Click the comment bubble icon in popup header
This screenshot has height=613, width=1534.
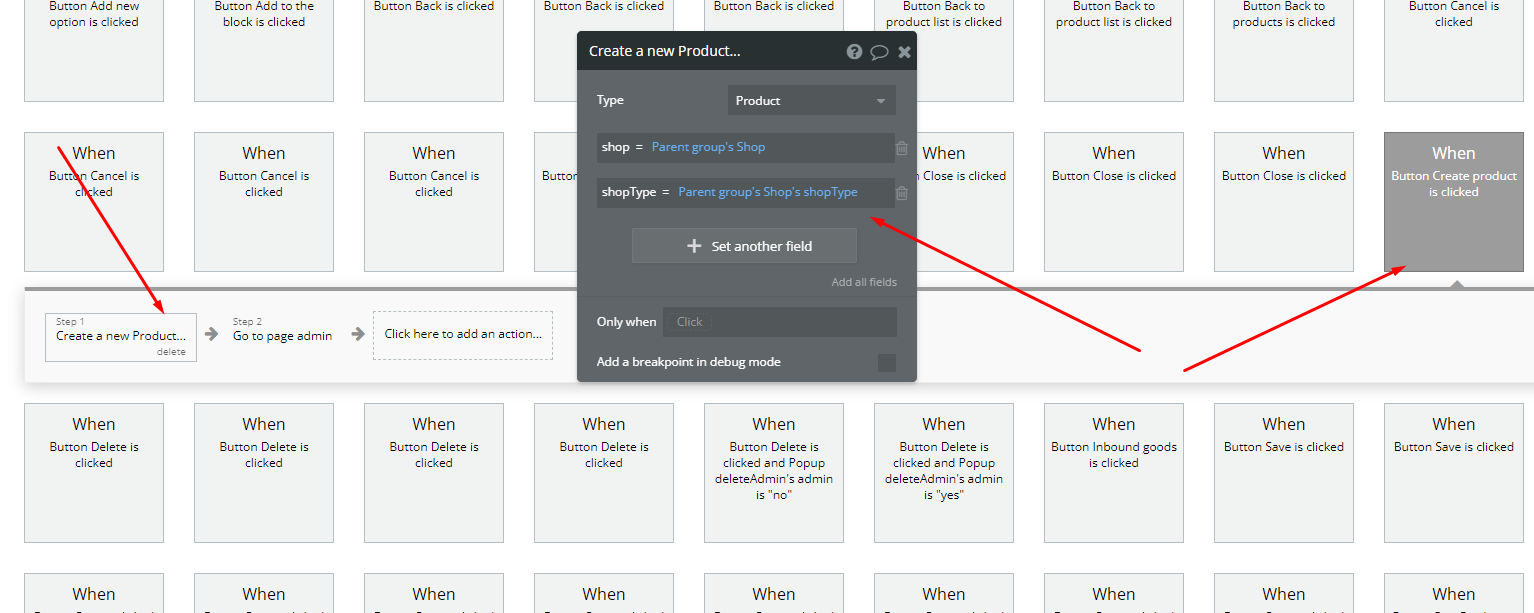pyautogui.click(x=879, y=51)
